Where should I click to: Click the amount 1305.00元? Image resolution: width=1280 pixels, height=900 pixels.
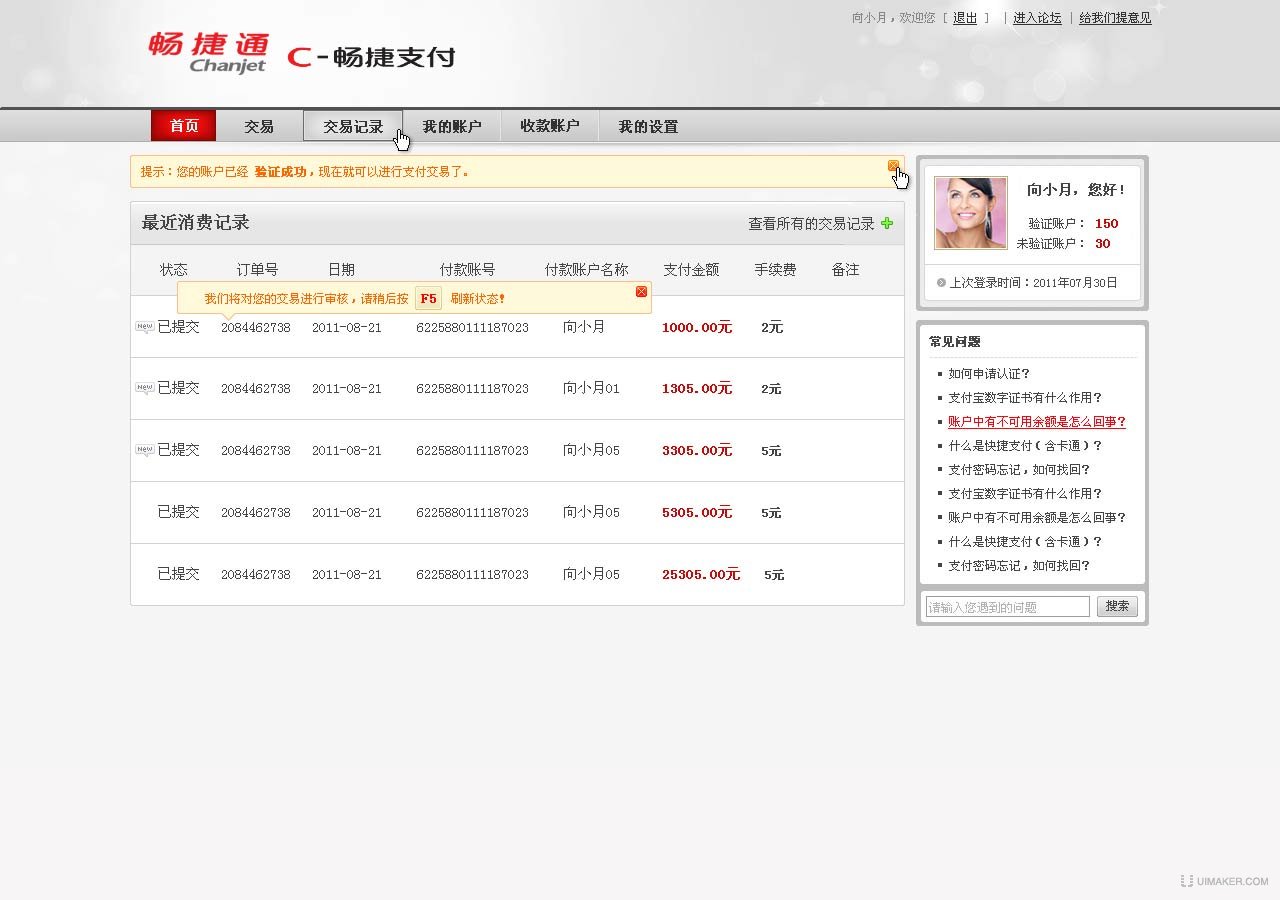[x=697, y=389]
